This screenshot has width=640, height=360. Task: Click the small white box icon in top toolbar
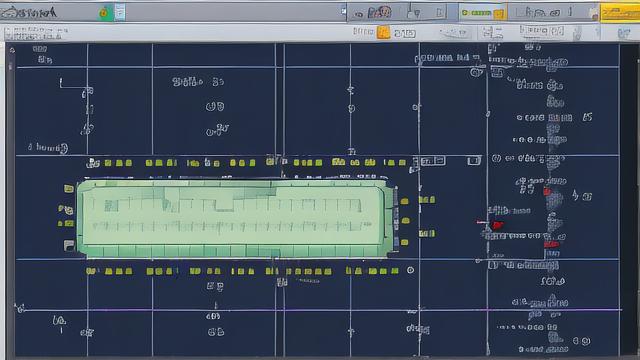[440, 13]
